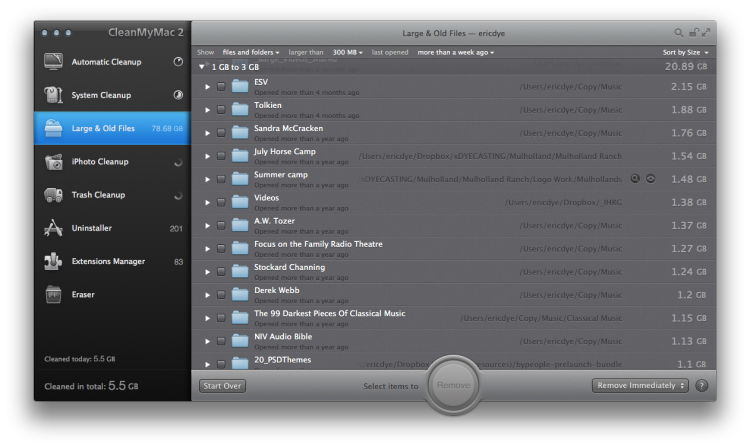
Task: Click the help question mark button
Action: click(701, 385)
